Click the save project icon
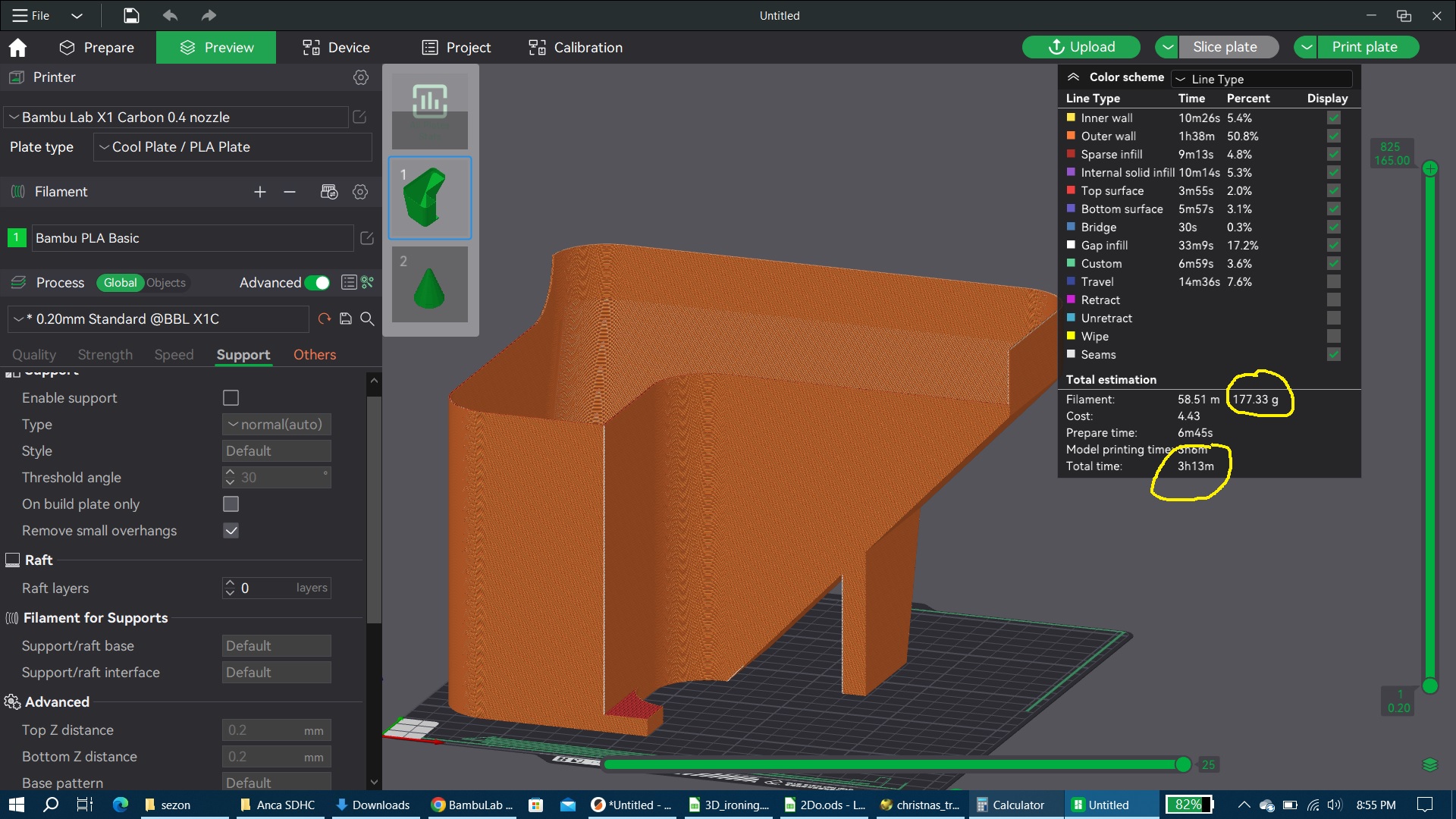This screenshot has width=1456, height=819. point(131,15)
